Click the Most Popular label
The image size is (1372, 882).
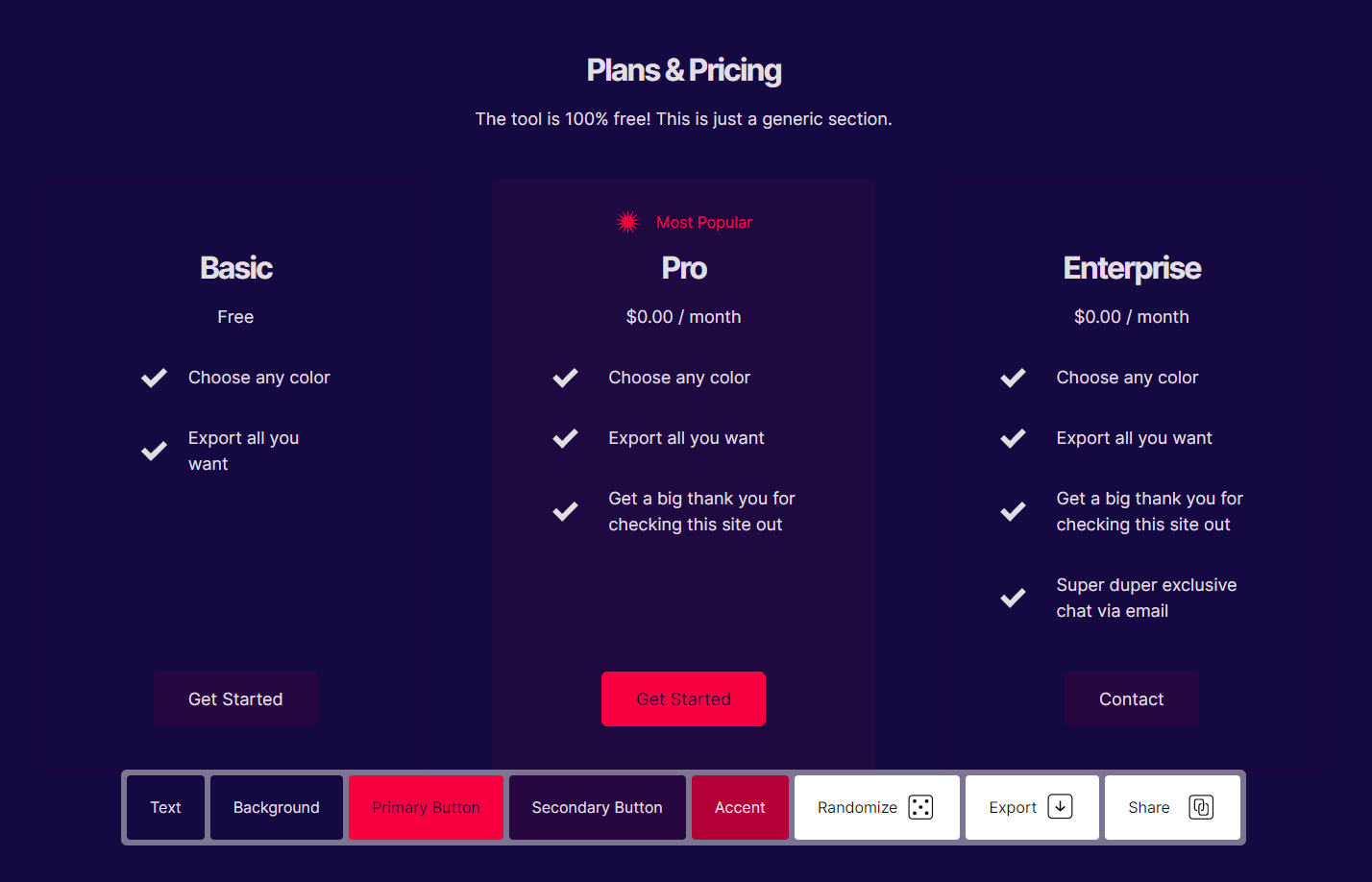[x=704, y=222]
